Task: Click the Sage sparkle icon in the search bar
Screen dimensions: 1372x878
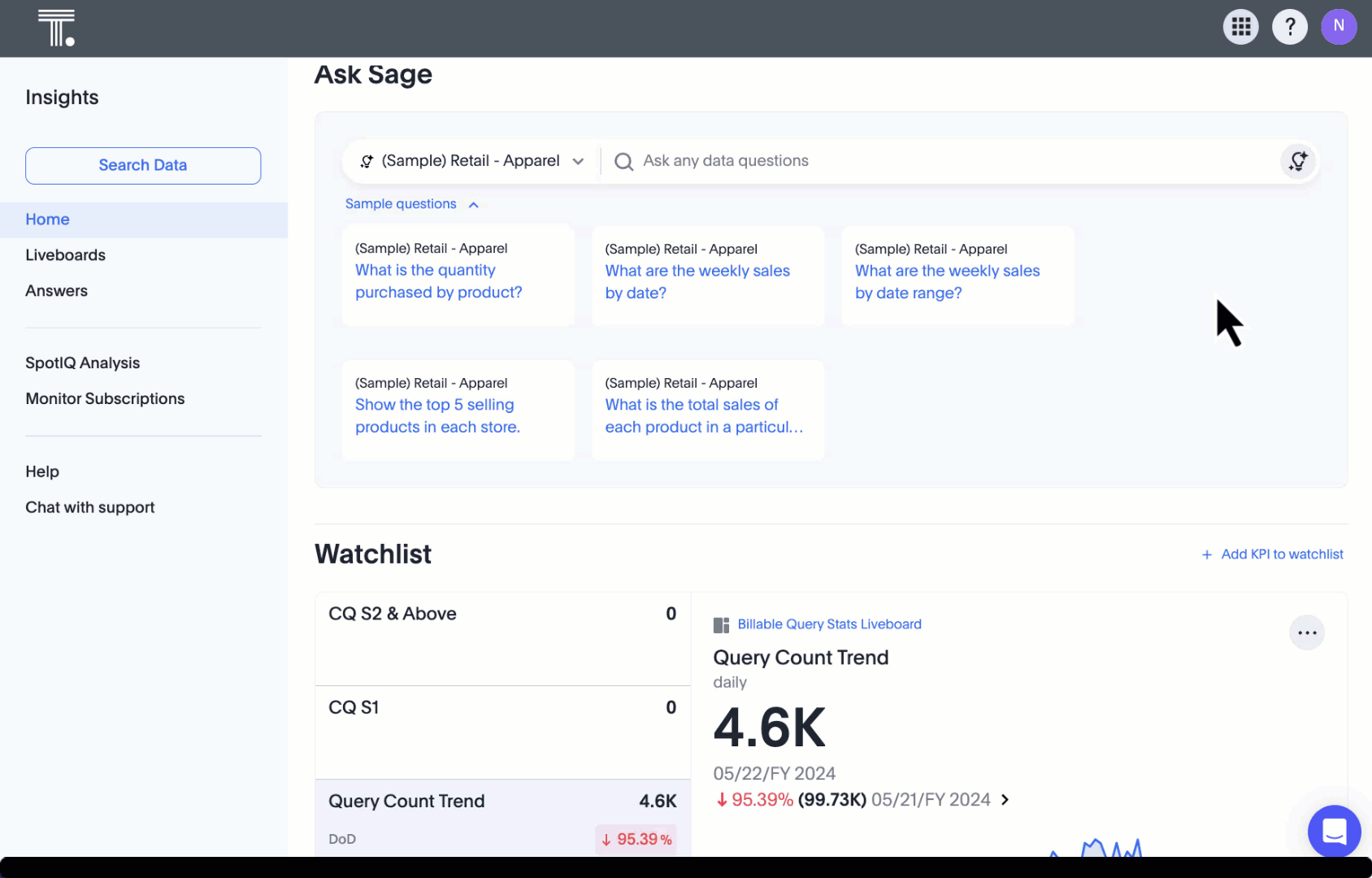Action: 1297,161
